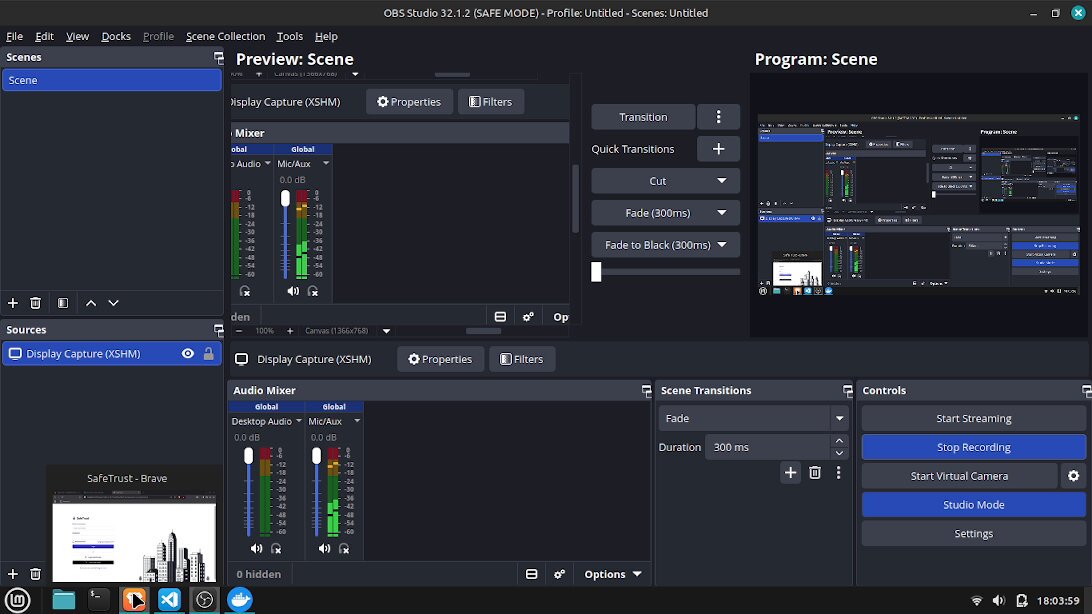Mute Mic/Aux in preview mixer
1092x614 pixels.
[293, 291]
